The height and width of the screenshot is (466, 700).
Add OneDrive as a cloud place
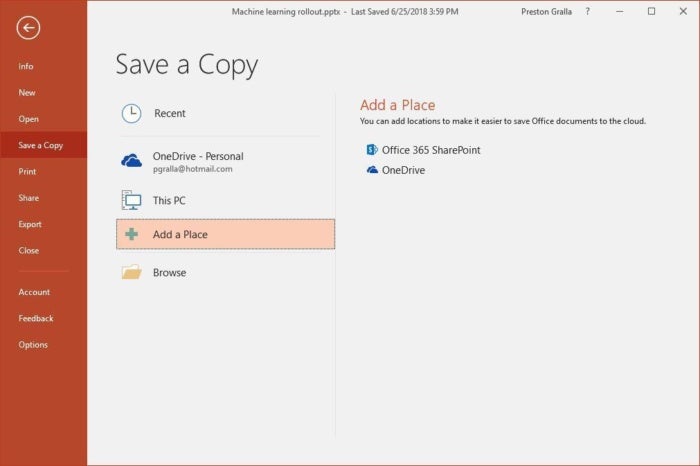[x=396, y=170]
